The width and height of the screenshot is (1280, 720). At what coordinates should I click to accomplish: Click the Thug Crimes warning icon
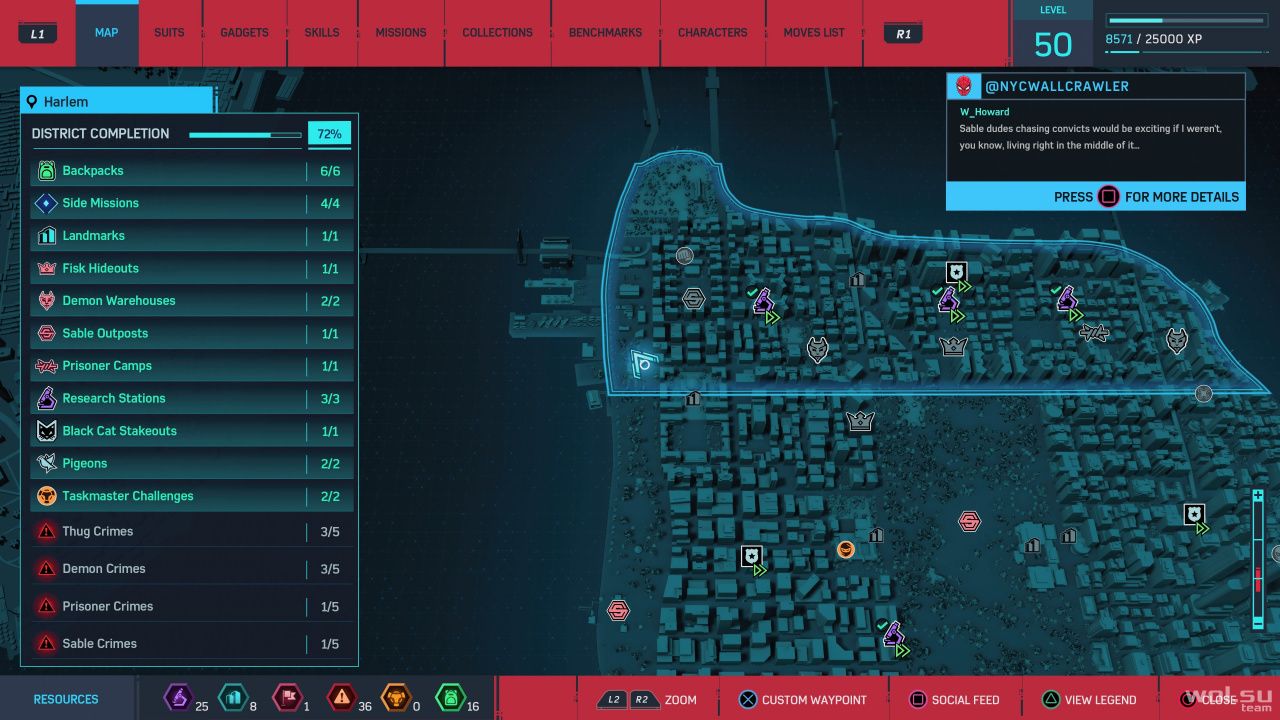pyautogui.click(x=46, y=532)
